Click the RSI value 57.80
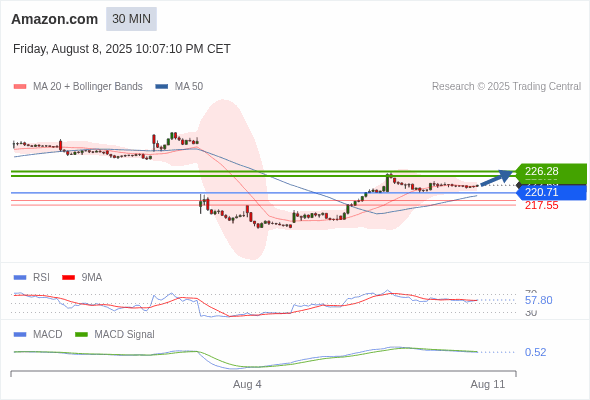 point(539,300)
